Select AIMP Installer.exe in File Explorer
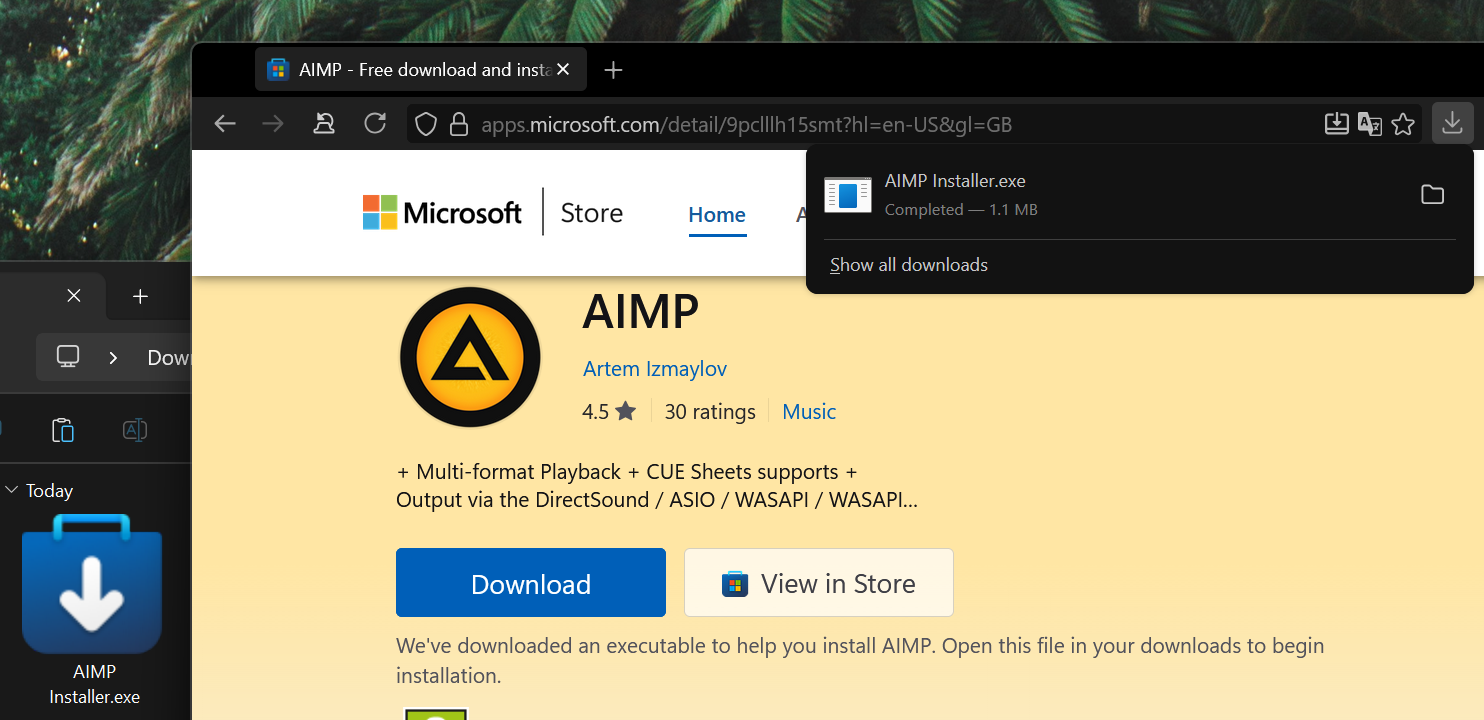1484x720 pixels. [x=94, y=611]
